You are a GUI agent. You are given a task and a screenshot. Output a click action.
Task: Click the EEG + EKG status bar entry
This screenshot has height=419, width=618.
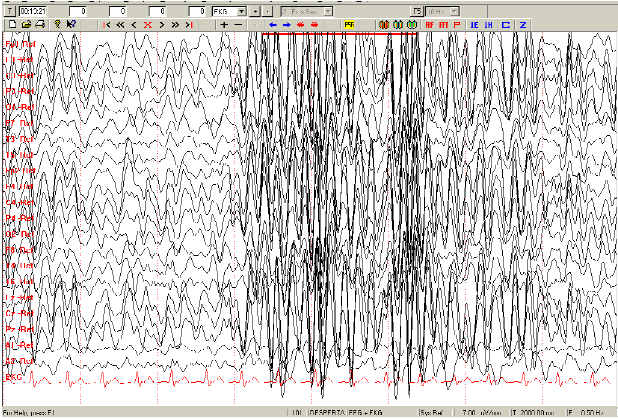(365, 413)
